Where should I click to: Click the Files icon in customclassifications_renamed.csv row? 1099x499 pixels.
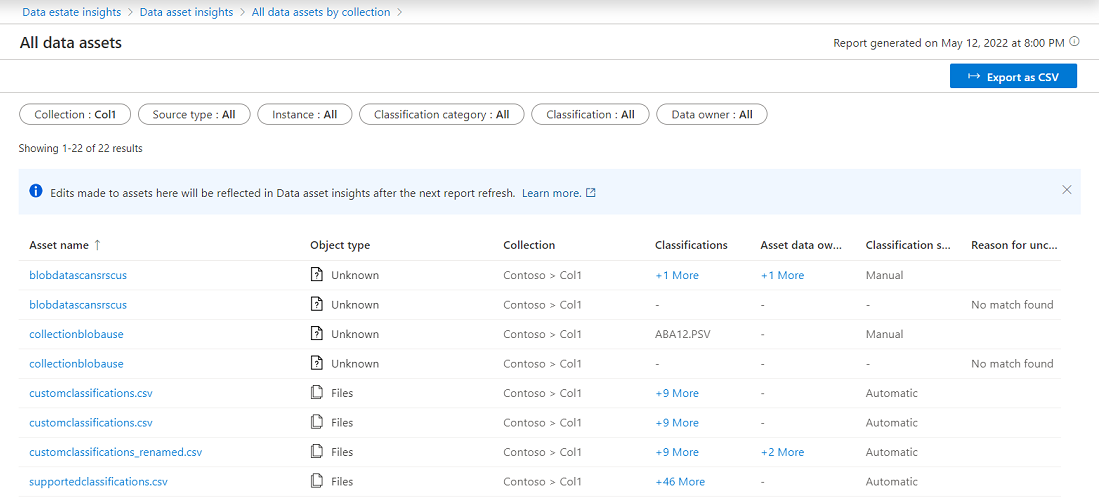pyautogui.click(x=317, y=452)
